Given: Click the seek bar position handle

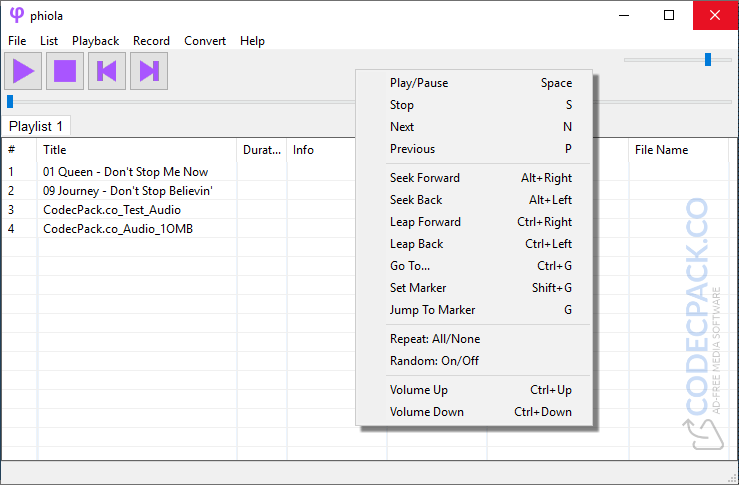Looking at the screenshot, I should (10, 101).
